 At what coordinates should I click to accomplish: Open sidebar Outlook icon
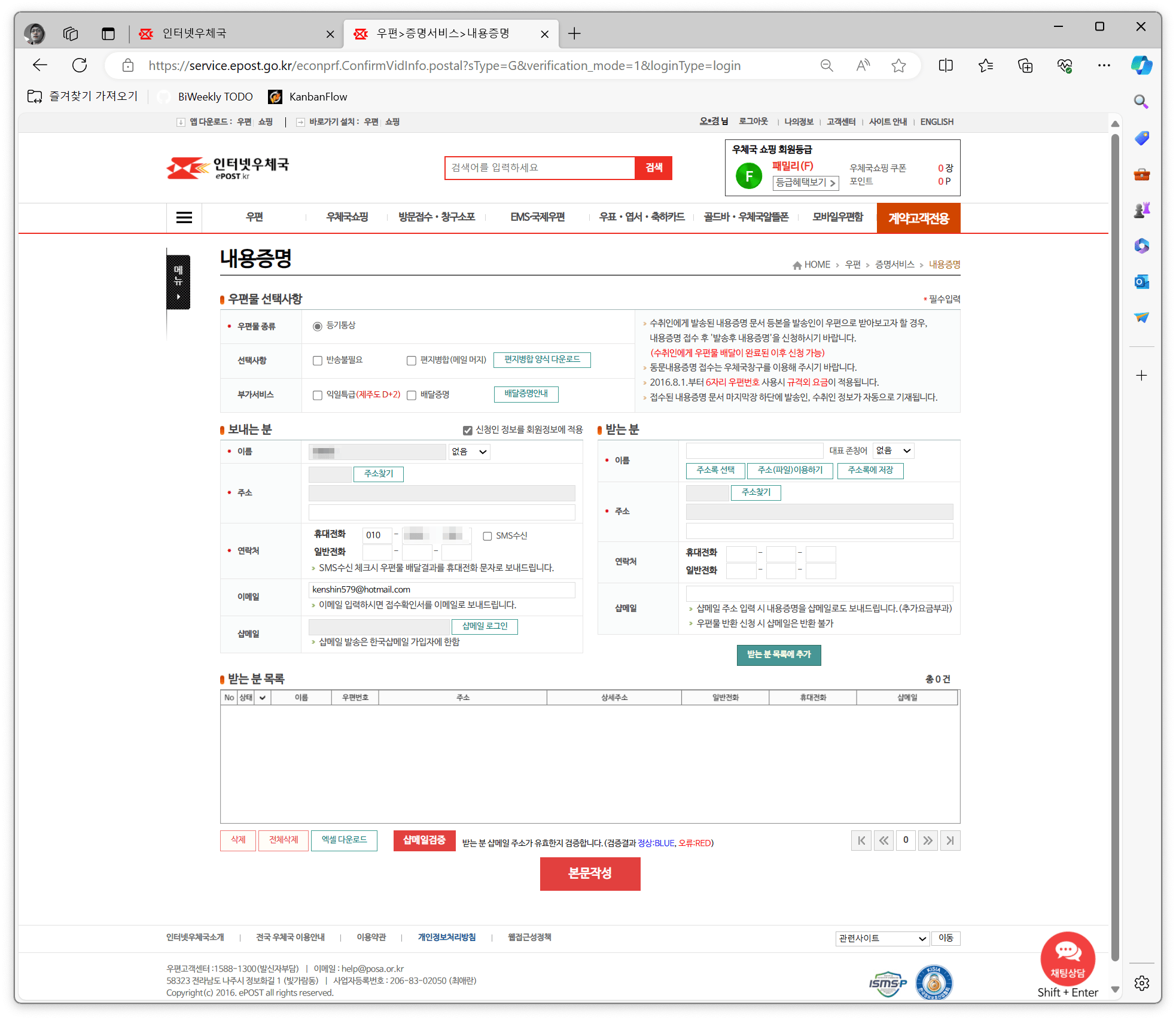tap(1141, 282)
